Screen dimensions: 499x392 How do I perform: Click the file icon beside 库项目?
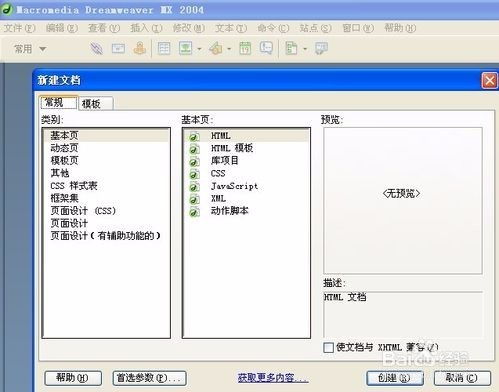194,161
